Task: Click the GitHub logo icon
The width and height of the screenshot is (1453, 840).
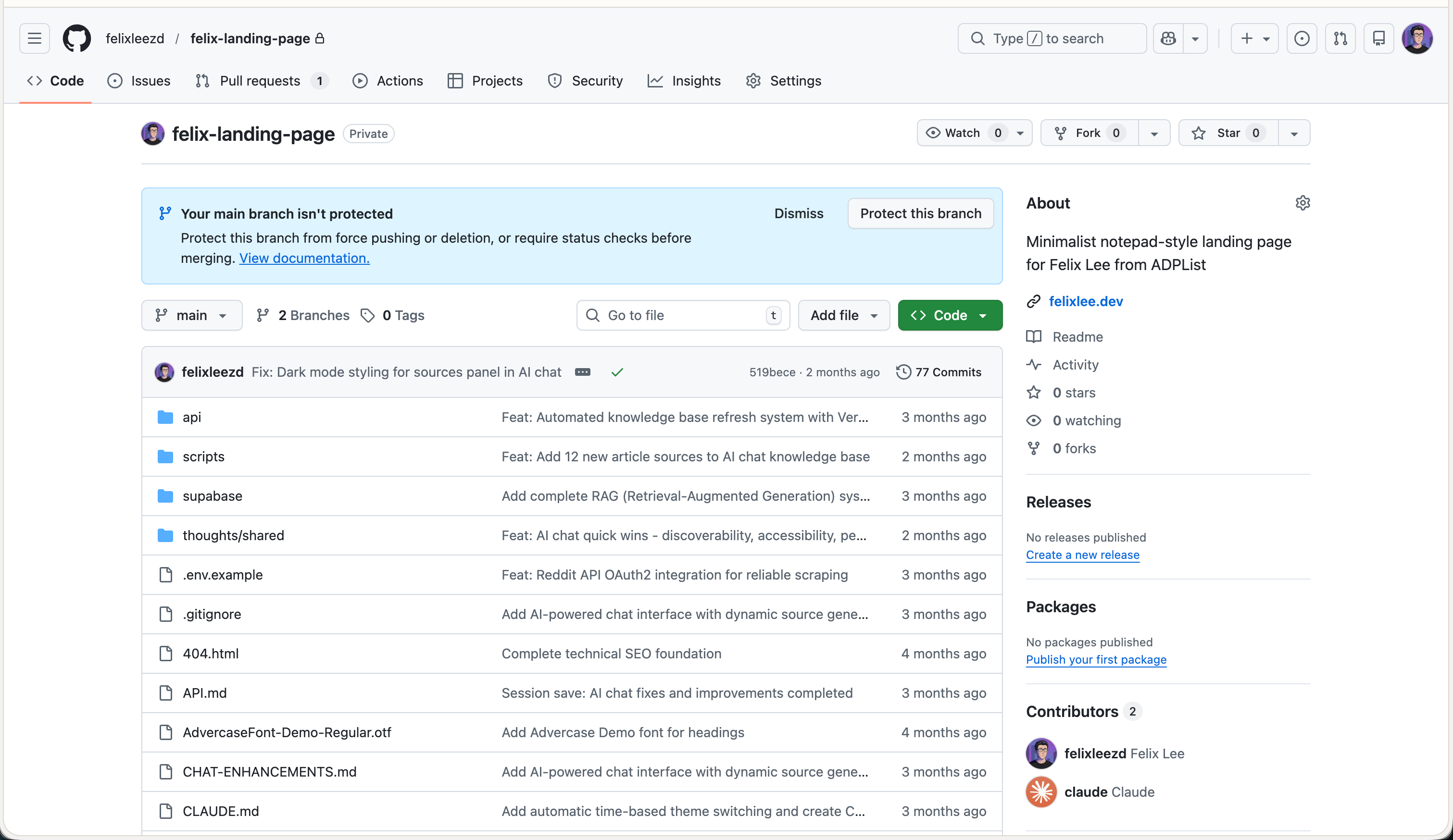Action: coord(76,38)
